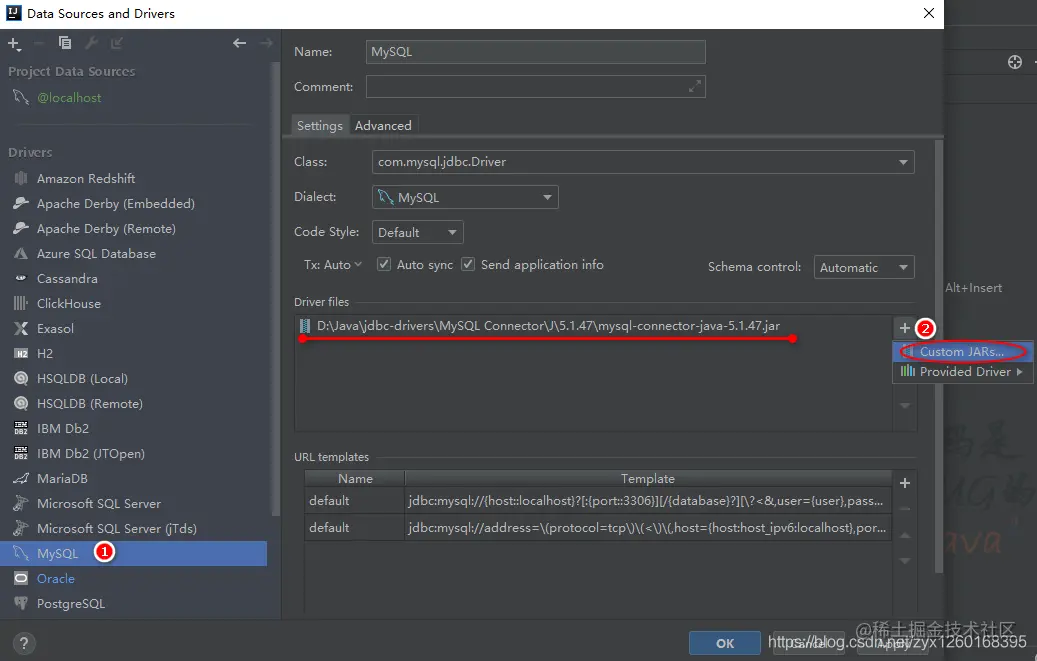Select the first default jdbc:mysql template row
Screen dimensions: 1037x661
(x=598, y=501)
